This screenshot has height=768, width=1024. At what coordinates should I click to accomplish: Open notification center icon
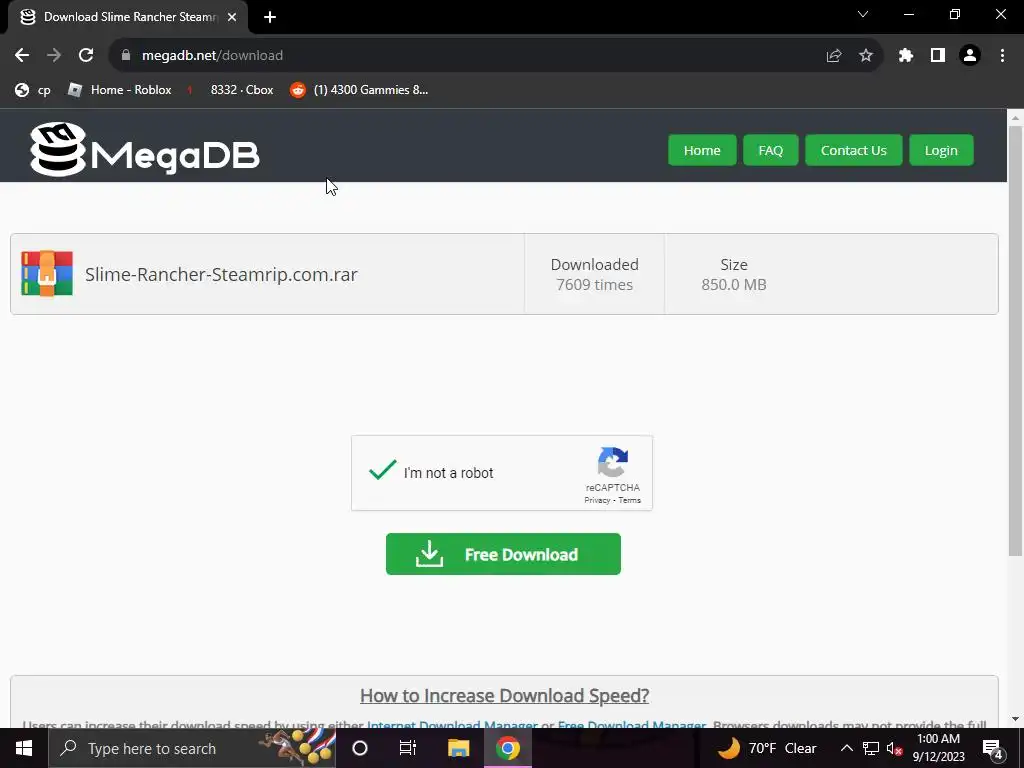pyautogui.click(x=992, y=748)
